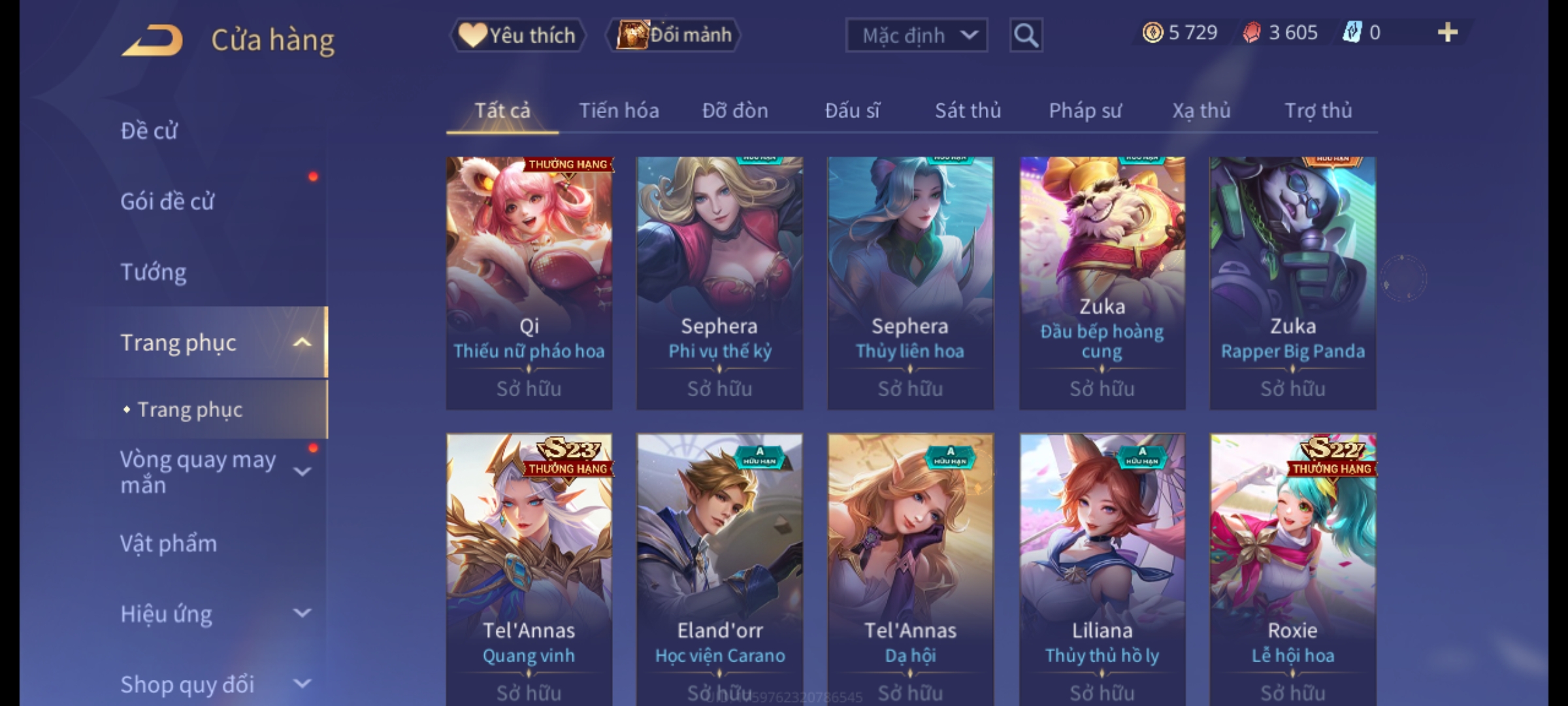Open the Mặc định sort dropdown
This screenshot has height=706, width=1568.
pos(917,35)
